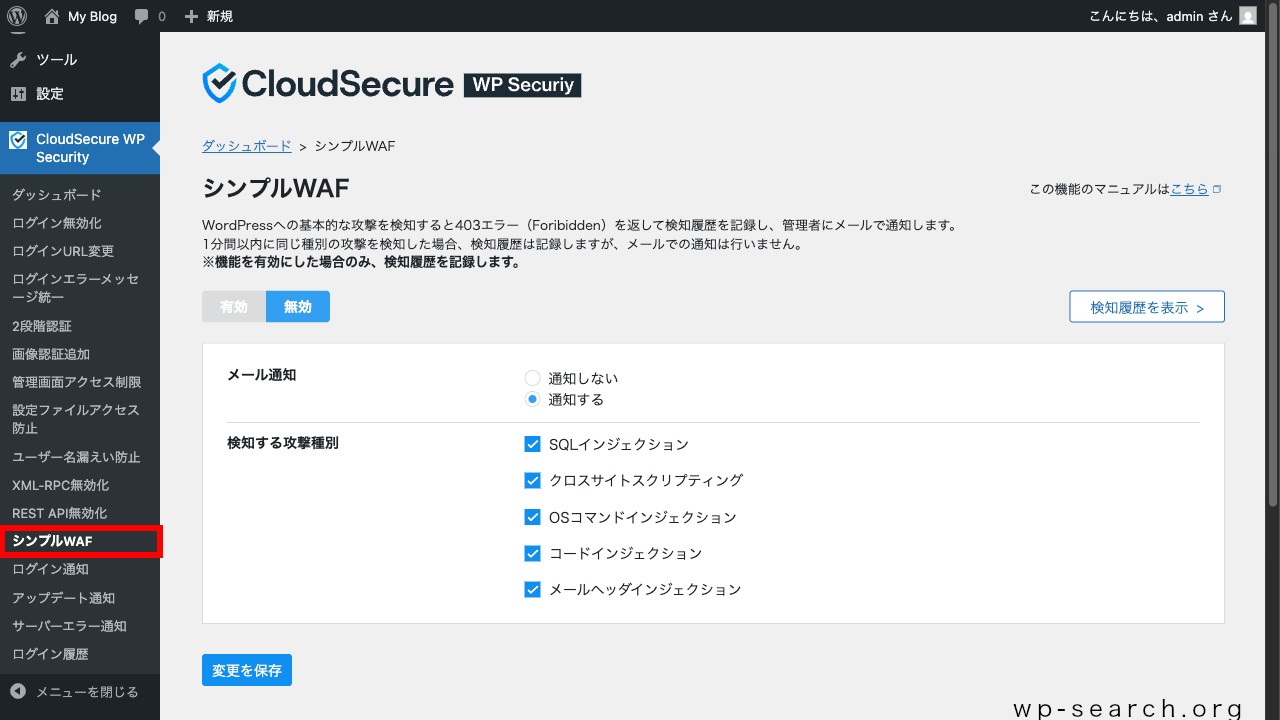This screenshot has height=720, width=1280.
Task: Select the 通知しない radio button
Action: [x=532, y=378]
